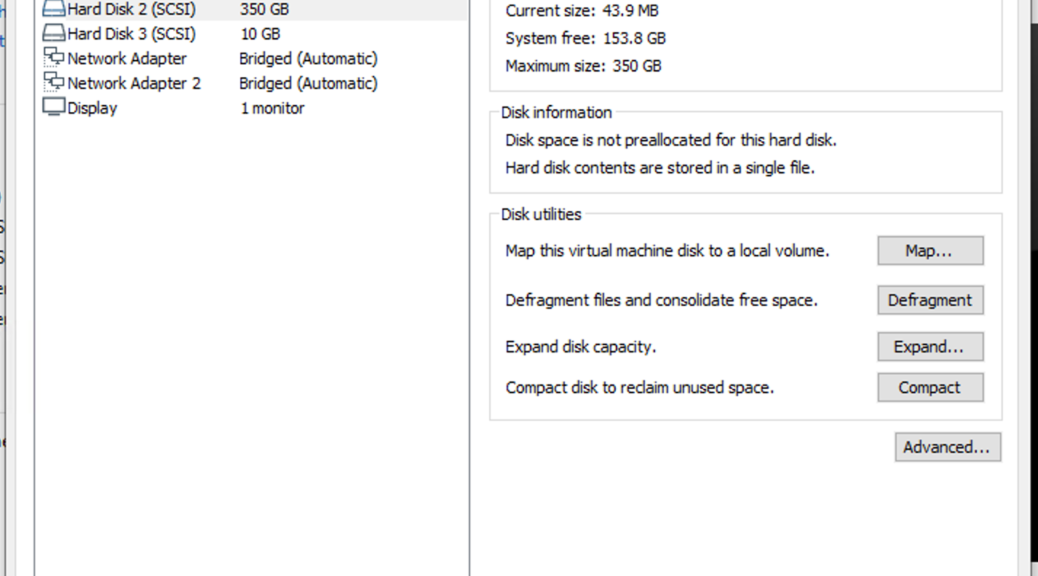Choose the Network Adapter 2 device label
Screen dimensions: 1038x576
pos(134,83)
